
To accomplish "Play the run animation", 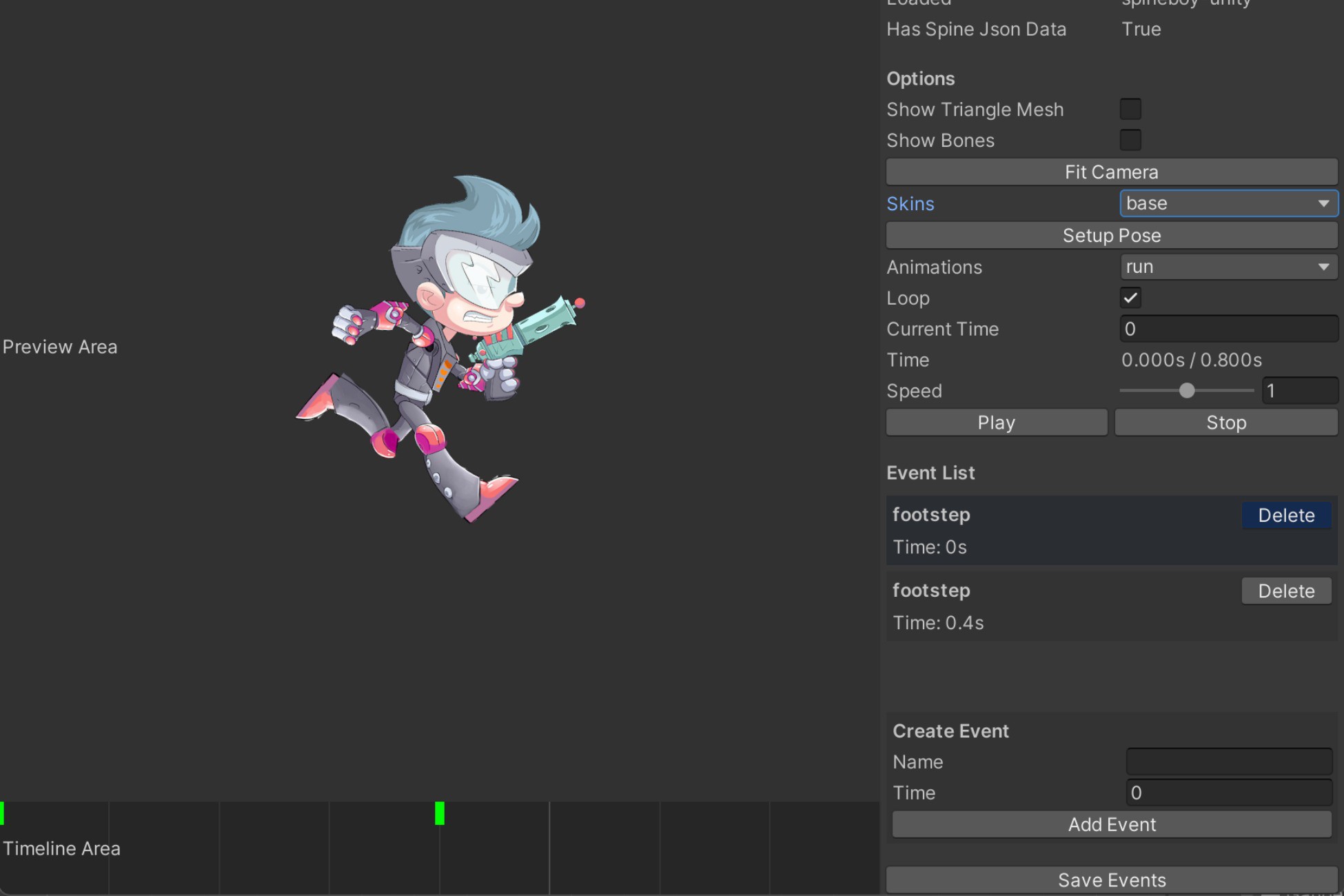I will point(997,422).
